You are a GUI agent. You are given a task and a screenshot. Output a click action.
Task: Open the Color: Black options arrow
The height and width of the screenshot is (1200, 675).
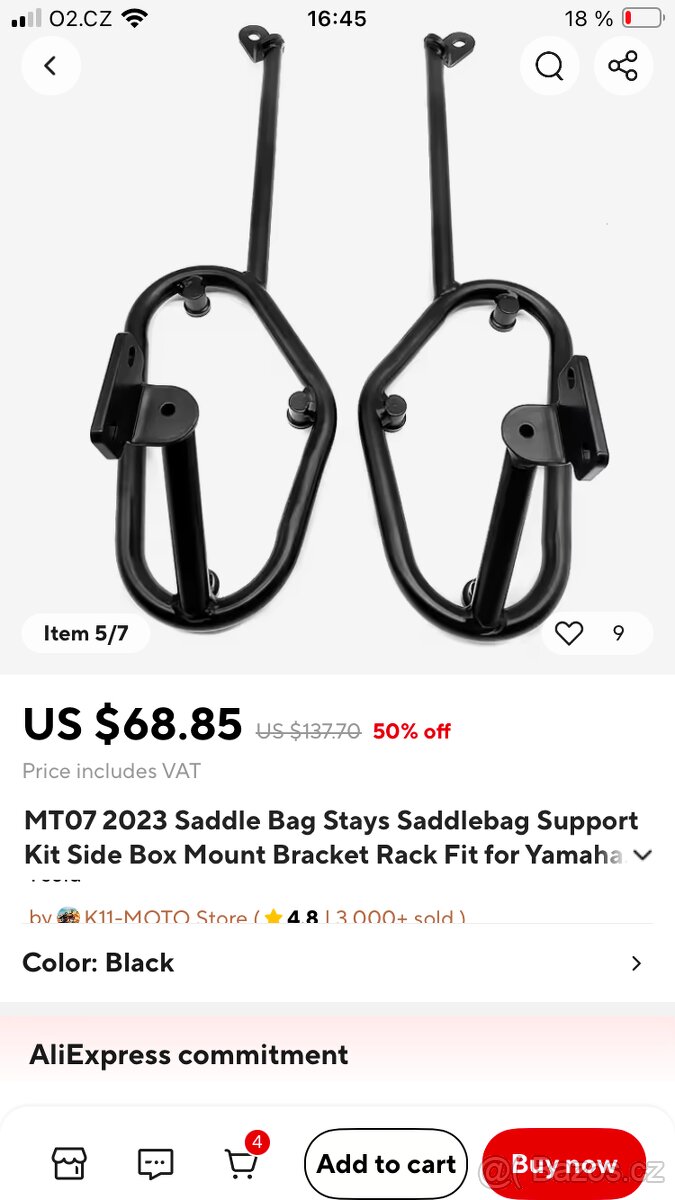pyautogui.click(x=636, y=963)
